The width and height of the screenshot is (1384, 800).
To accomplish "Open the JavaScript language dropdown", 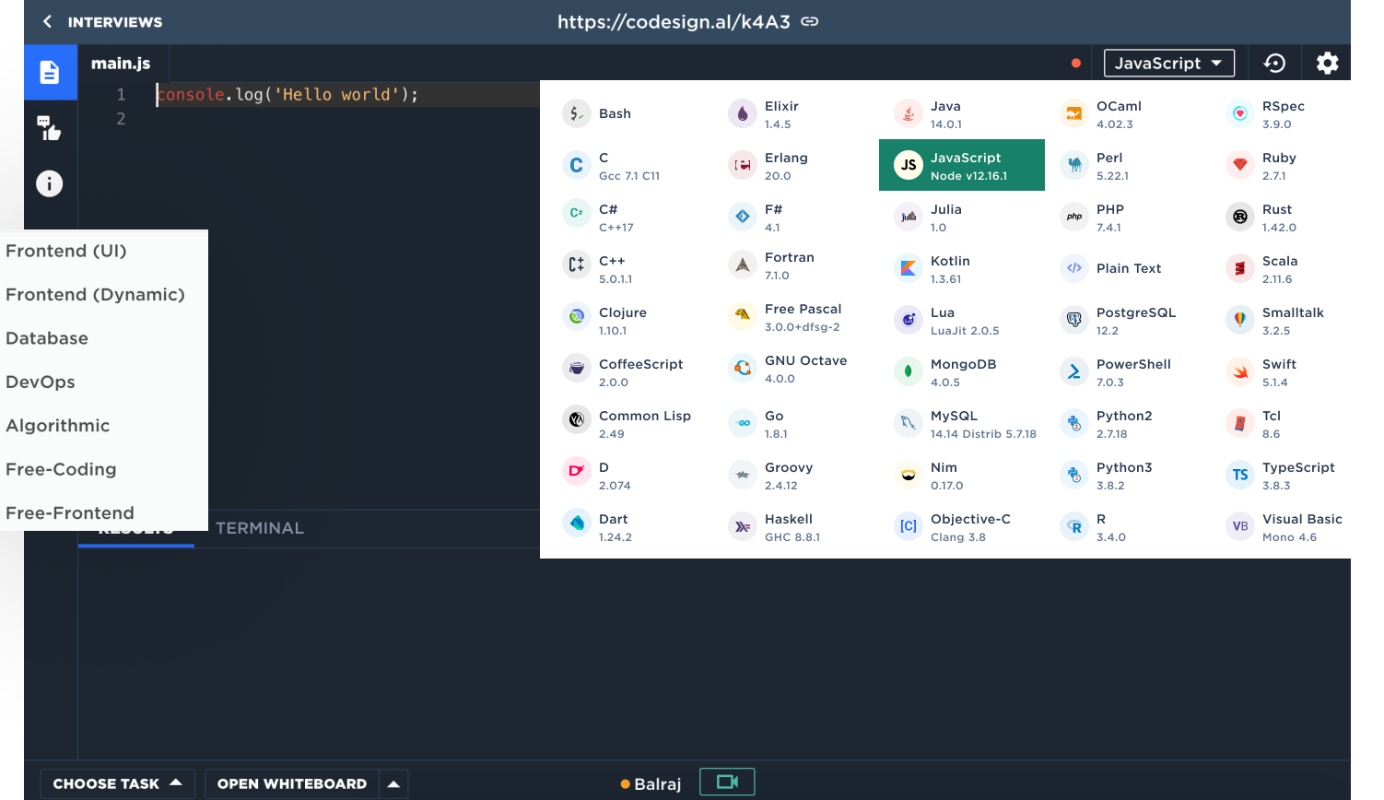I will click(1169, 63).
